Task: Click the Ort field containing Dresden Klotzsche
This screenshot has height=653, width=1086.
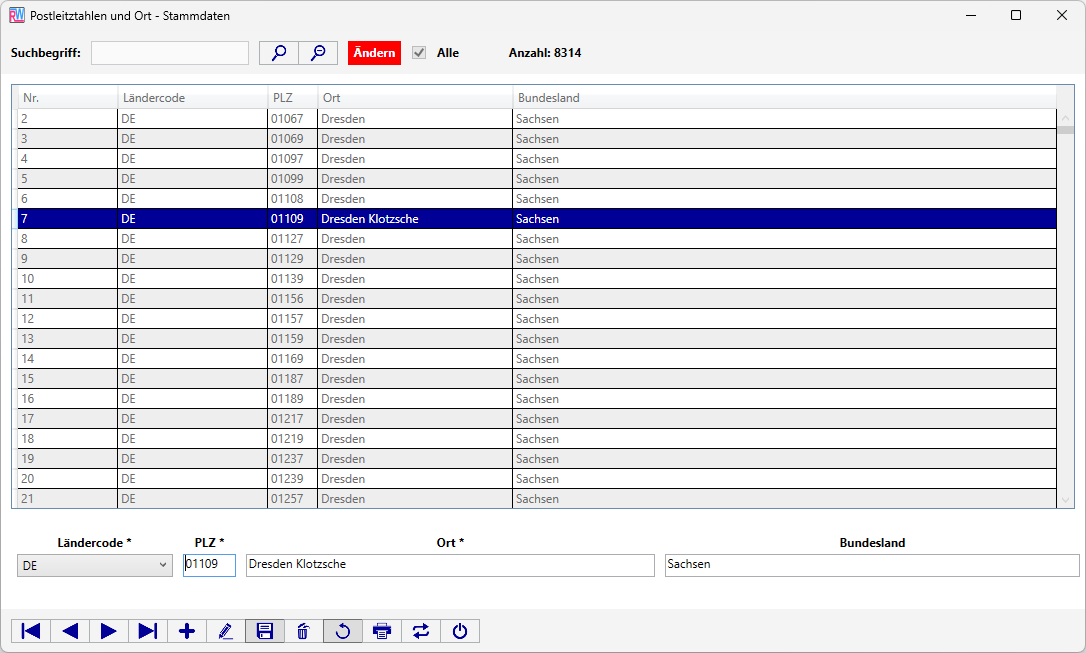Action: click(x=450, y=564)
